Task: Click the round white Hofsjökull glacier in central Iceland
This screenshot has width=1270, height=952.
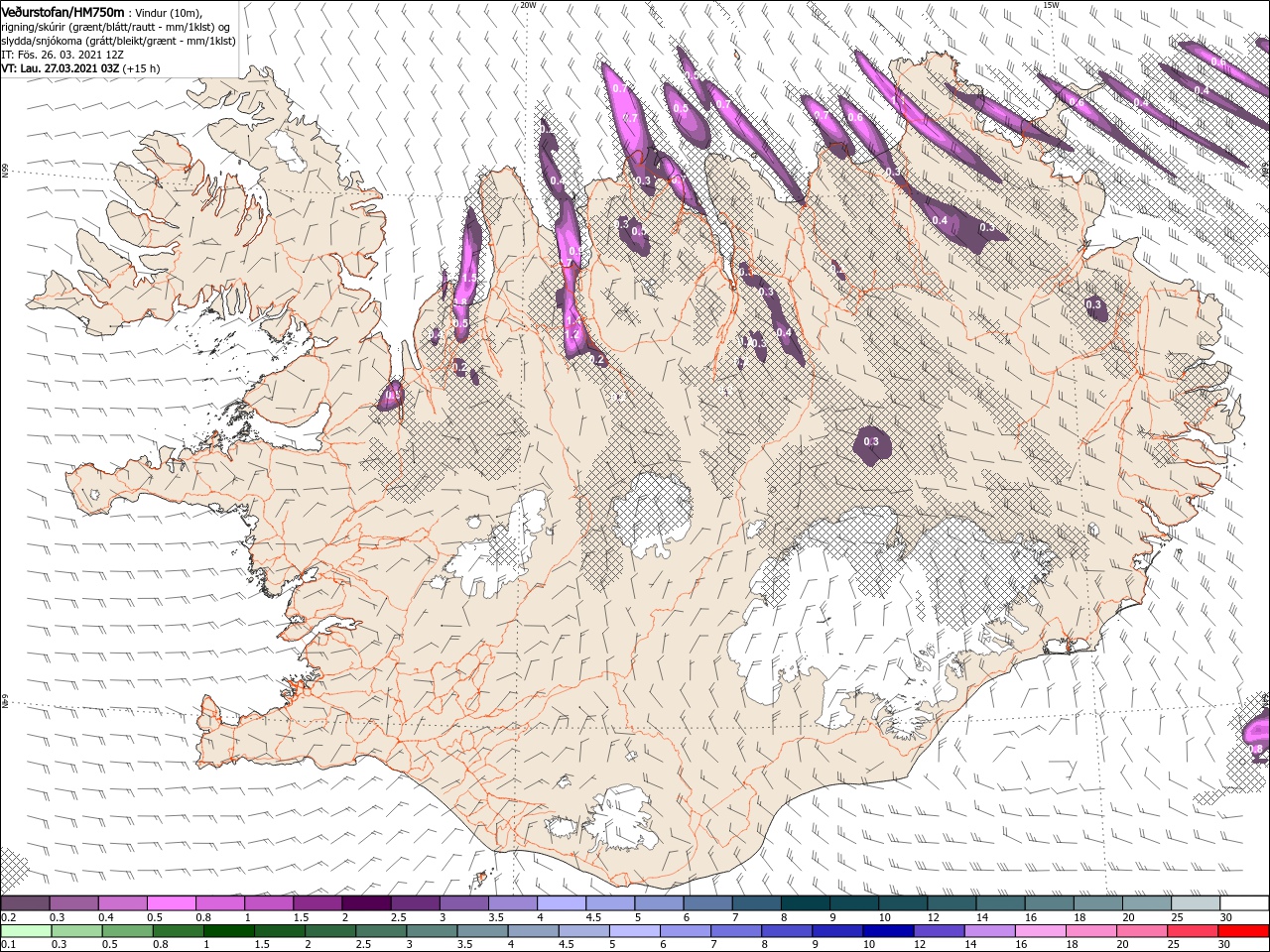Action: (x=651, y=514)
